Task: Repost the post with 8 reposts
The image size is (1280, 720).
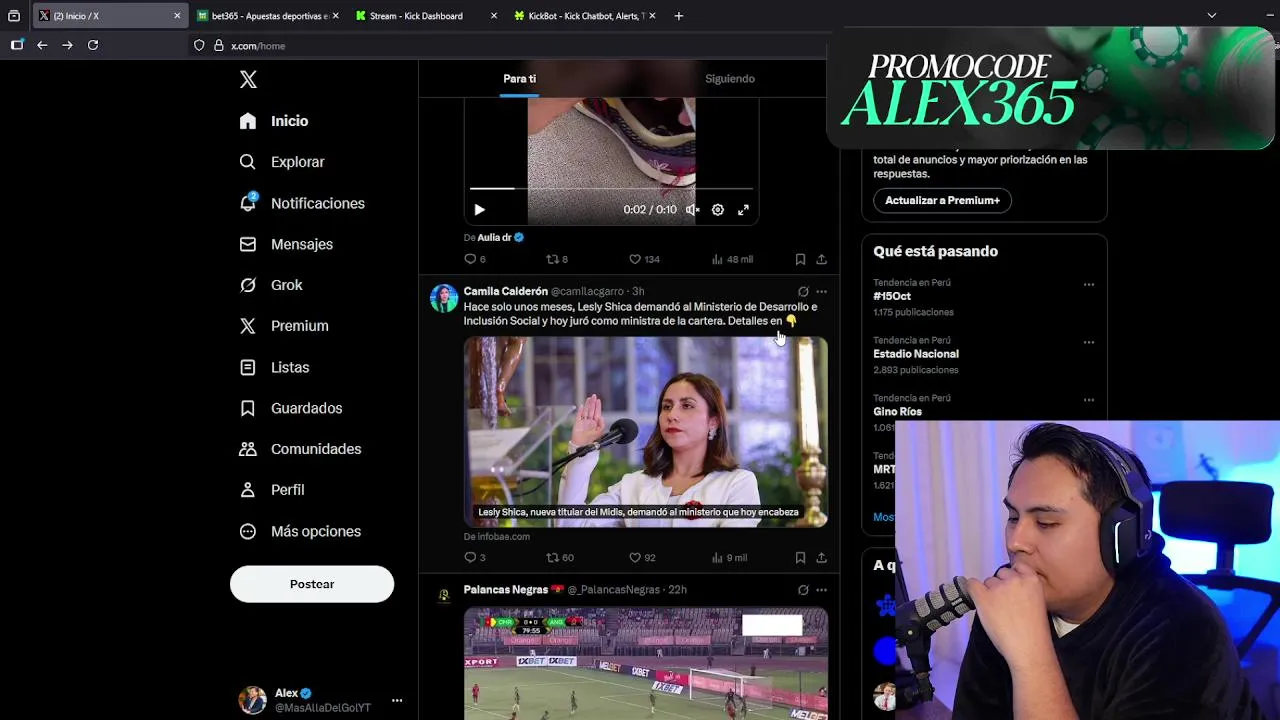Action: point(557,259)
